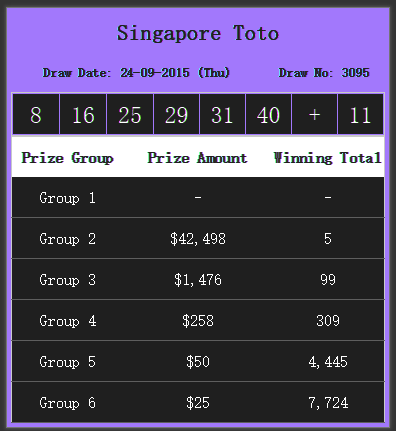Select winning number 40 box
The width and height of the screenshot is (396, 431).
tap(268, 114)
